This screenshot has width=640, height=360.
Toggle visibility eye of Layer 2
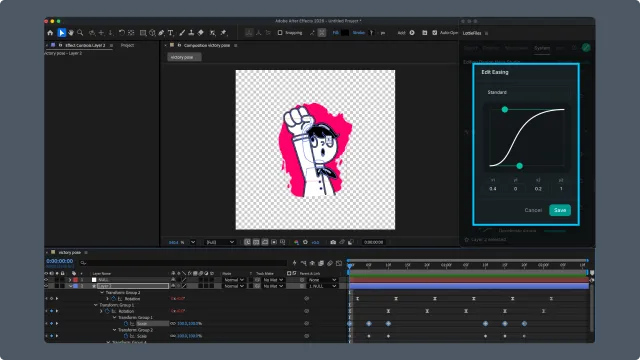pyautogui.click(x=46, y=286)
